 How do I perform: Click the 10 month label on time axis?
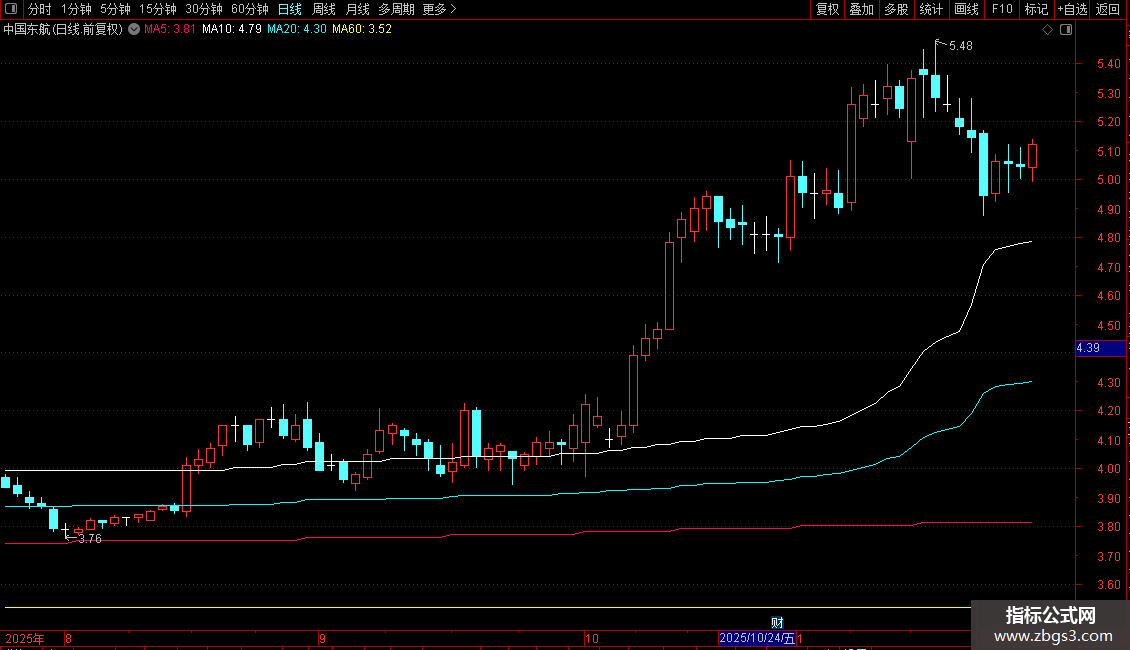591,639
